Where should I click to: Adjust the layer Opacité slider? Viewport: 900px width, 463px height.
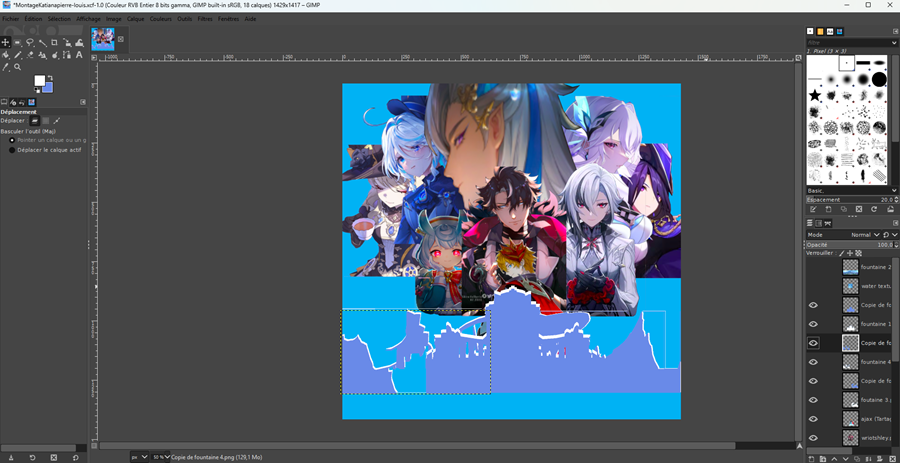850,244
